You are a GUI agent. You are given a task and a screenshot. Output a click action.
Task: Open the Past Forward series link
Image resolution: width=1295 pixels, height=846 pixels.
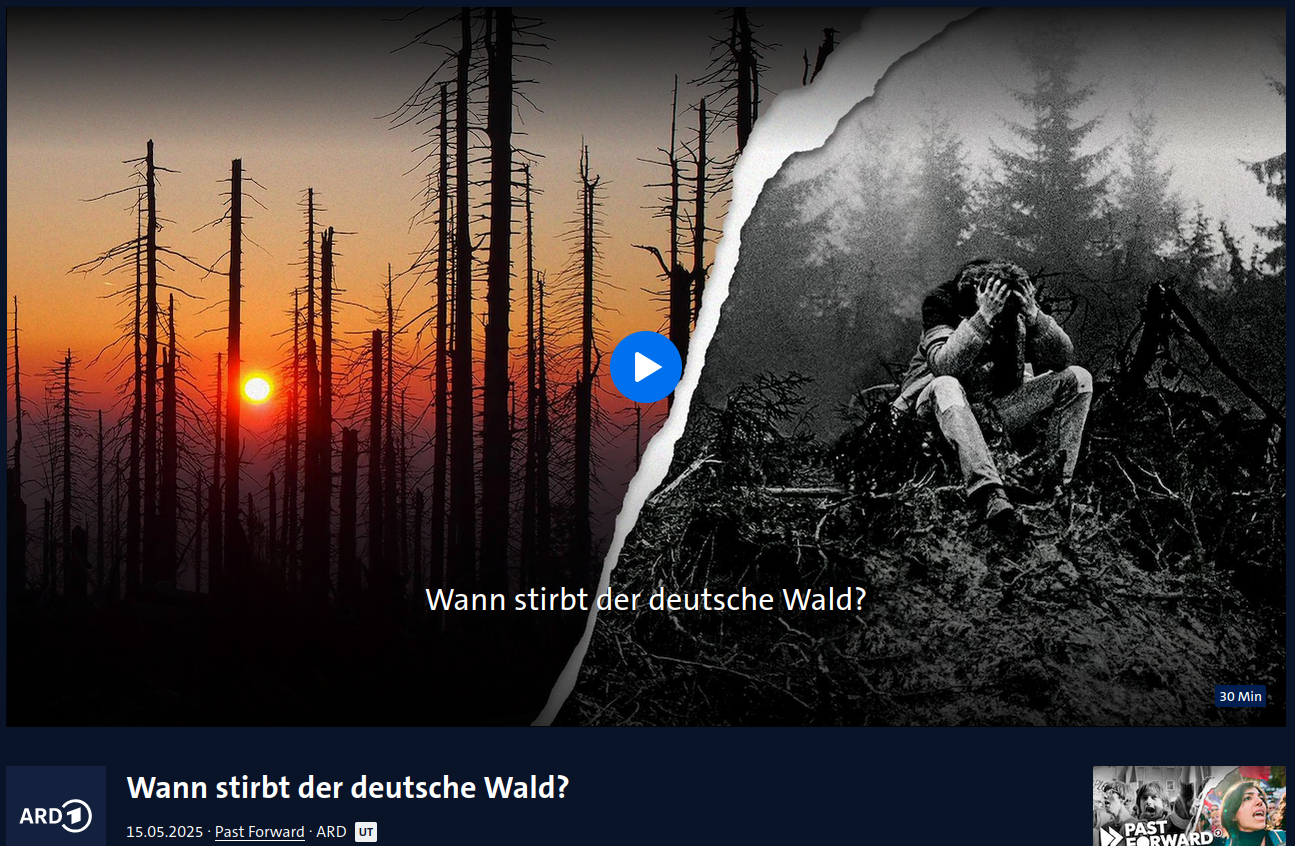(260, 832)
